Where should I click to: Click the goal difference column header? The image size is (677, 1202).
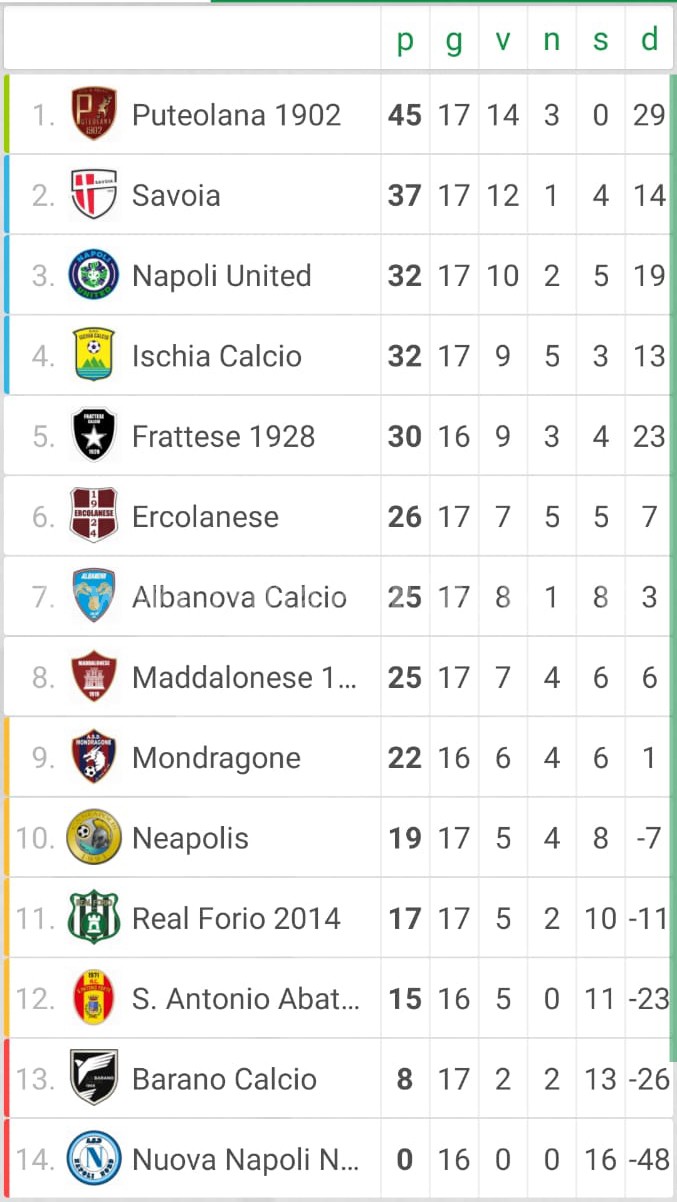650,41
